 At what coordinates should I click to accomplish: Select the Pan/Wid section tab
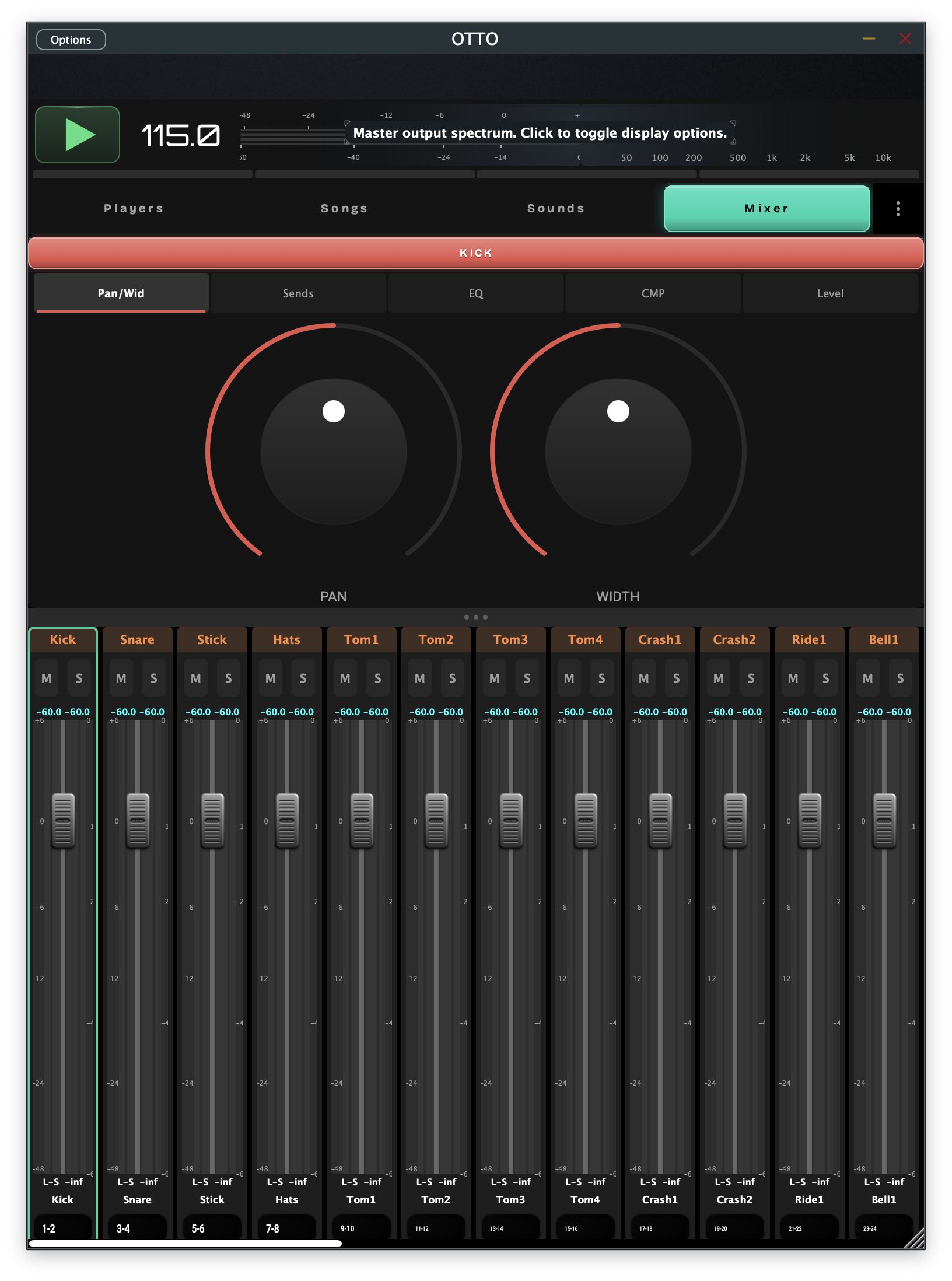click(x=121, y=293)
